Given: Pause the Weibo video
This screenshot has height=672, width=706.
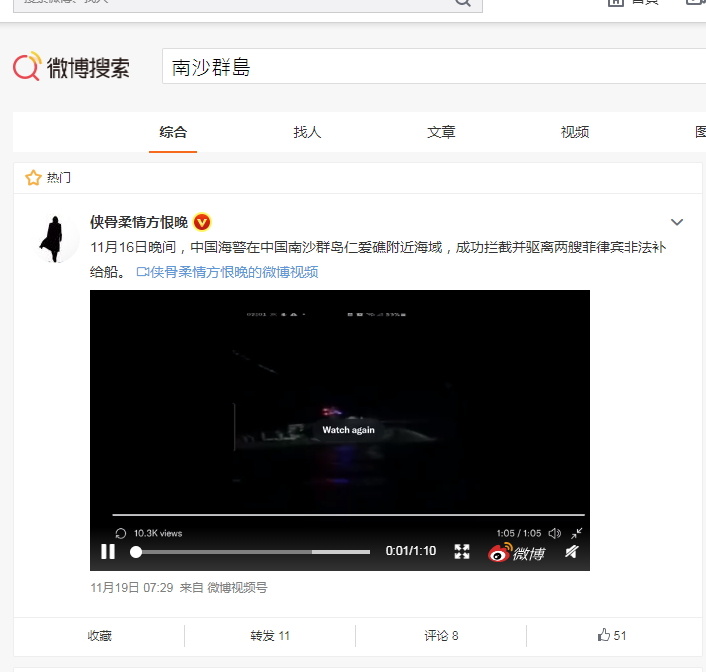Looking at the screenshot, I should click(x=108, y=551).
